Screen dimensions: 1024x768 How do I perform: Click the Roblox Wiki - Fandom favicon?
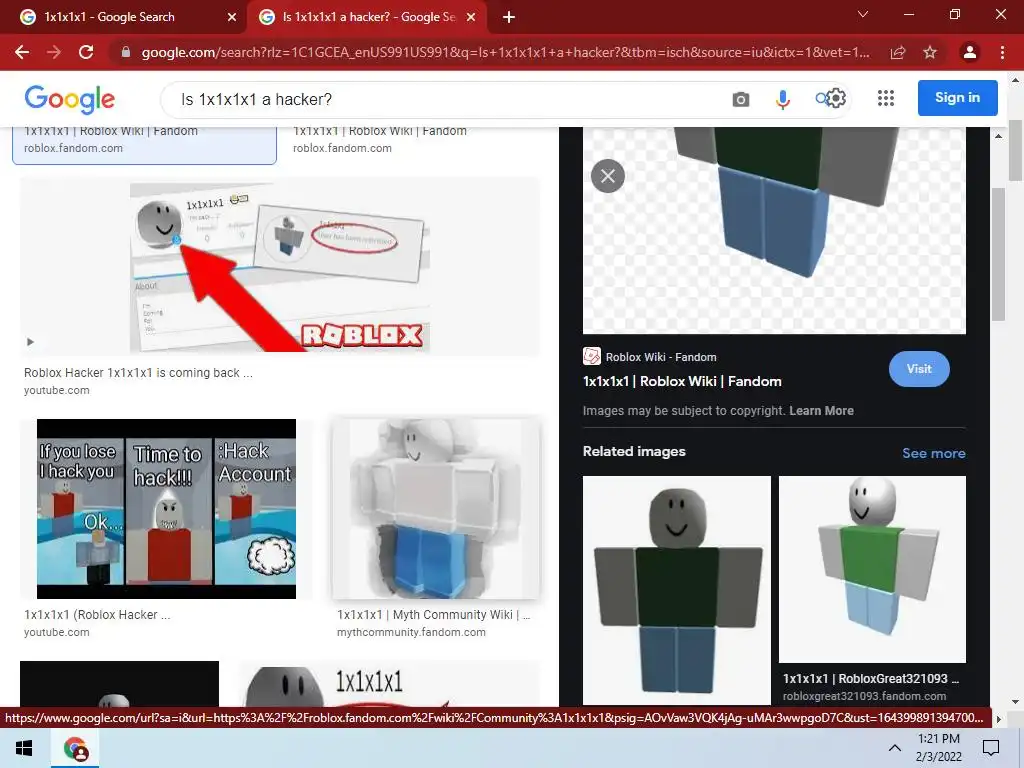592,357
